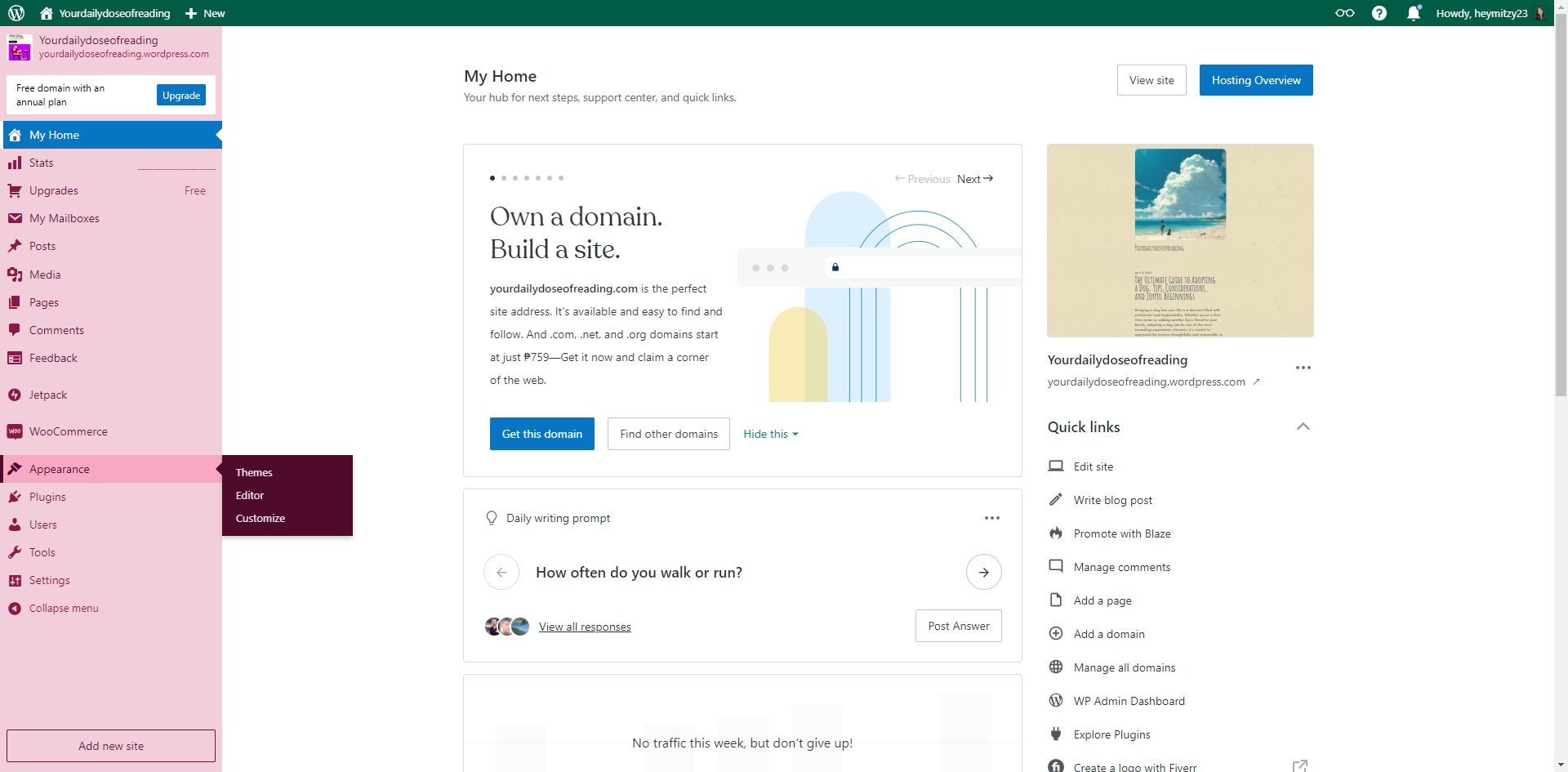The height and width of the screenshot is (772, 1568).
Task: Open View all responses link
Action: pyautogui.click(x=585, y=627)
